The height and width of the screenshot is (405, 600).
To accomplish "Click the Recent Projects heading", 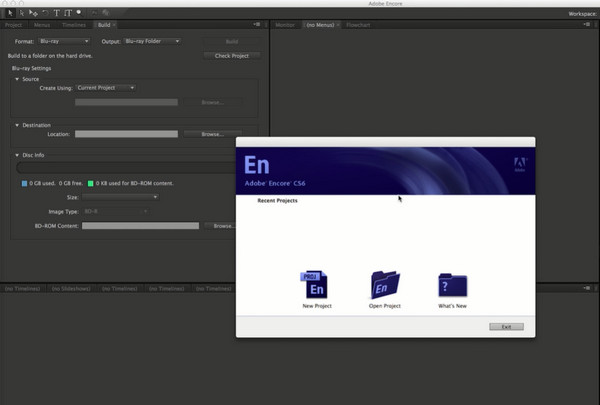I will point(277,200).
